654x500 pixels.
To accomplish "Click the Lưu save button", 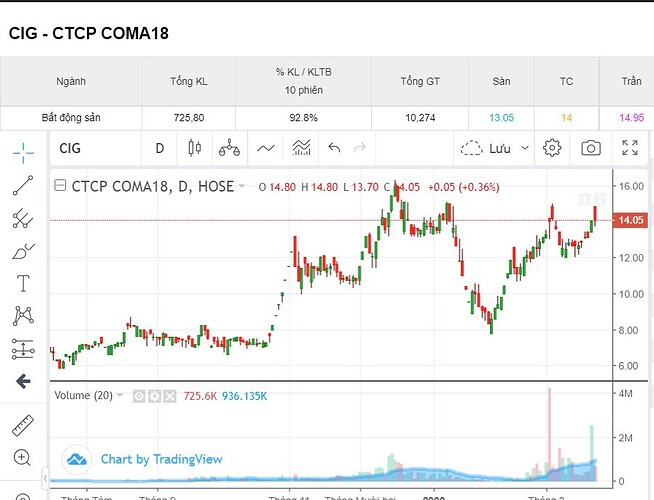I will pos(500,148).
